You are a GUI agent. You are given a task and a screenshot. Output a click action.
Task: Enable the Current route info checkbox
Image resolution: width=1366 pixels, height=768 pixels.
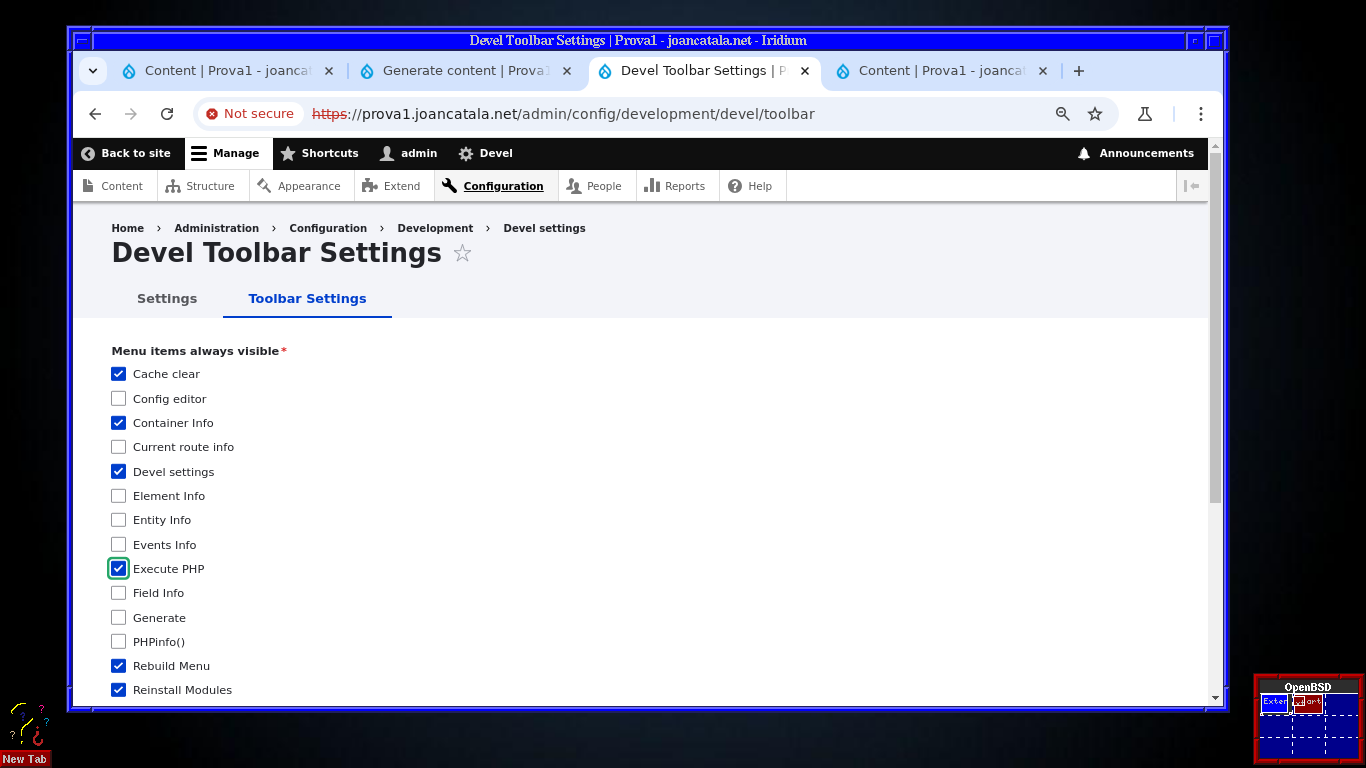tap(118, 447)
